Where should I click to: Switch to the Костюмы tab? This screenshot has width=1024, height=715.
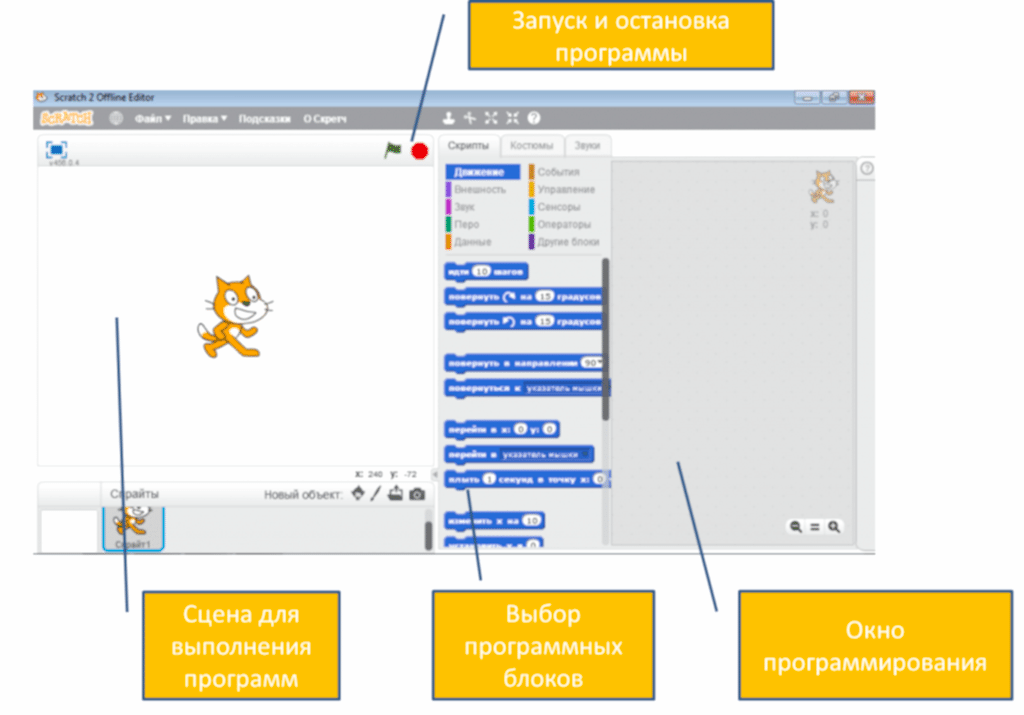point(533,145)
